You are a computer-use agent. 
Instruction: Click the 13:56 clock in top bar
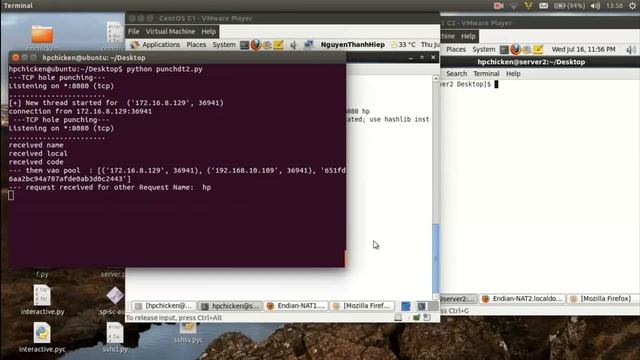click(614, 6)
